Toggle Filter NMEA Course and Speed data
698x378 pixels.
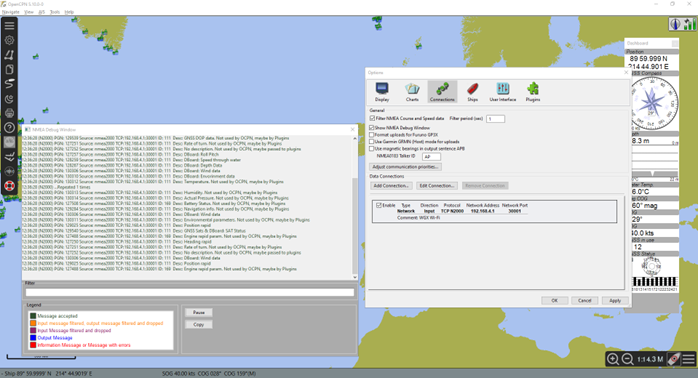click(372, 118)
